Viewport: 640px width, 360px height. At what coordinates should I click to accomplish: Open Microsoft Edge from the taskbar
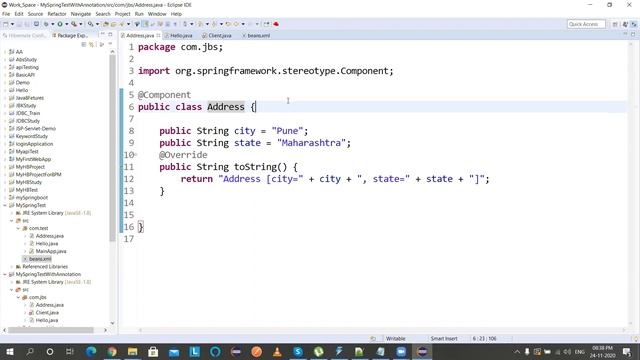tap(91, 351)
